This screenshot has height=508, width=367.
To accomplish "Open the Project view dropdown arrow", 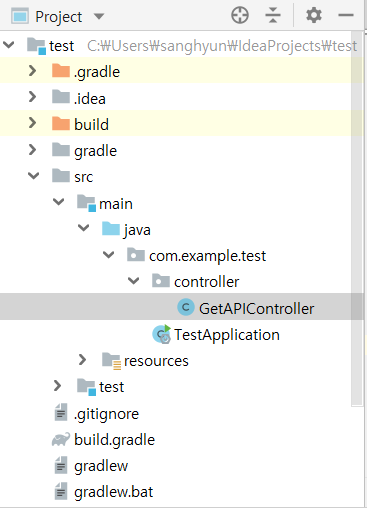I will [x=99, y=16].
